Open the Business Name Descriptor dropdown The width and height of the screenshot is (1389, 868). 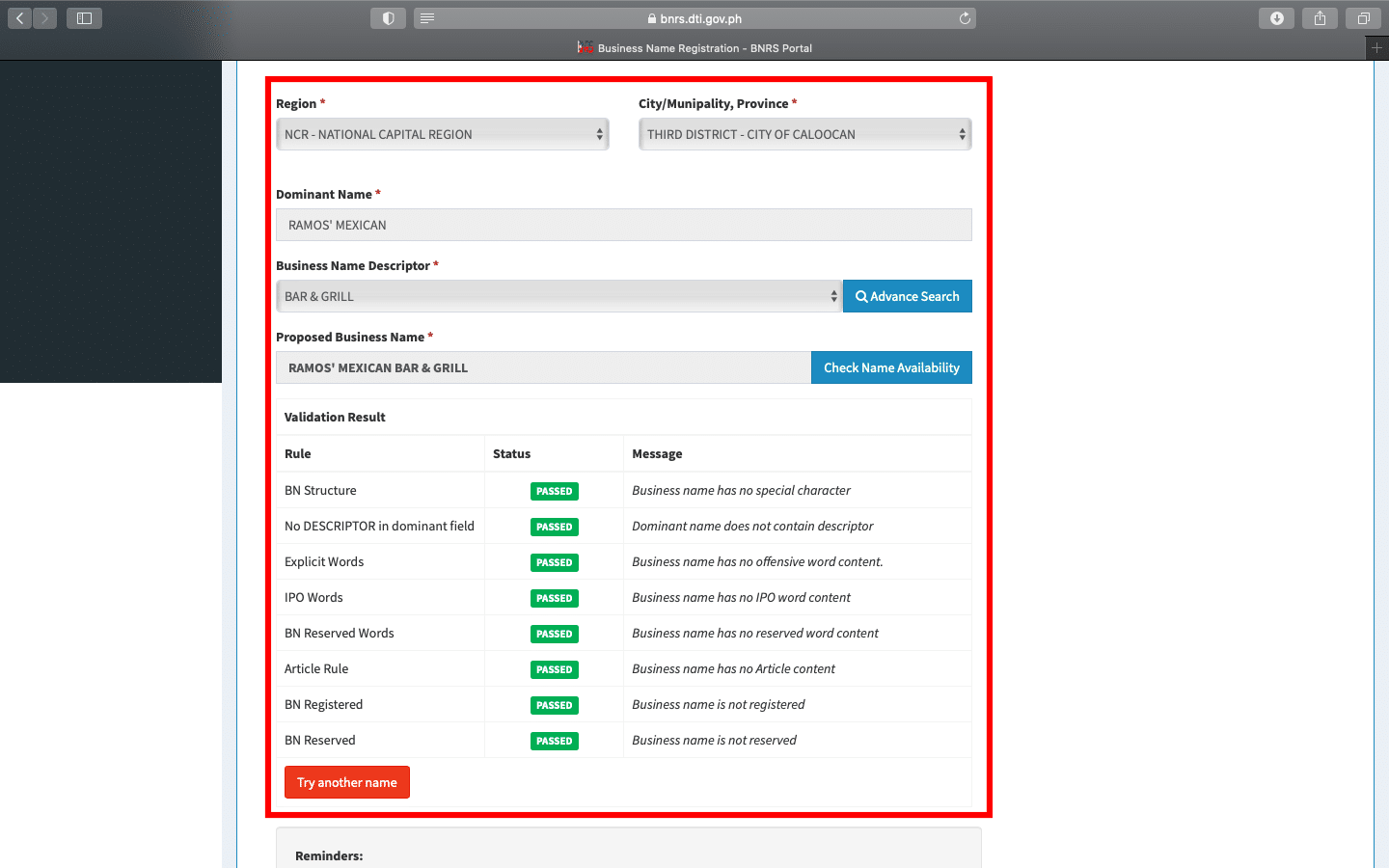pos(558,296)
